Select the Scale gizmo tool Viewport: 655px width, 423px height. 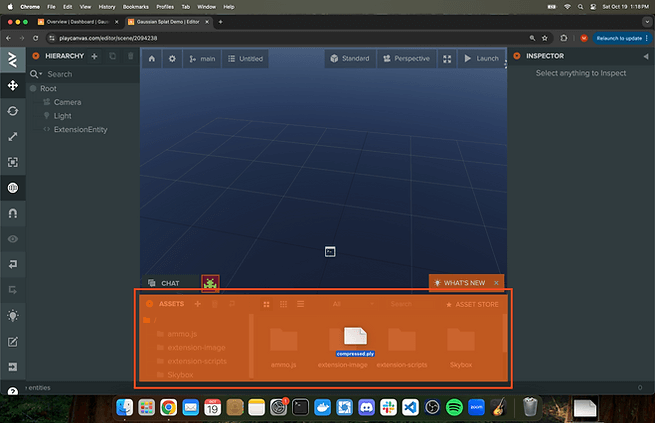[x=13, y=136]
